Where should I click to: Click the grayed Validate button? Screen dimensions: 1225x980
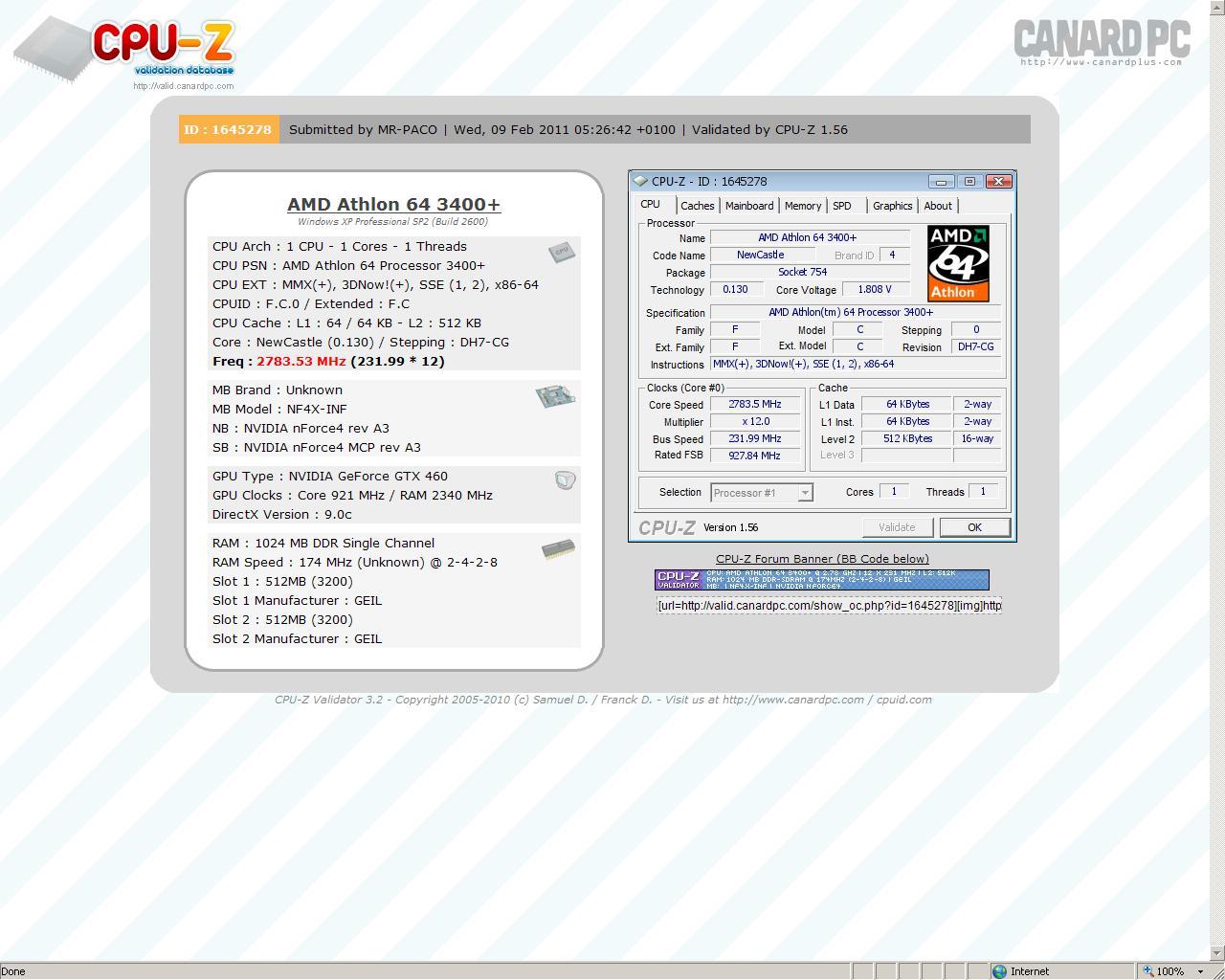[897, 527]
